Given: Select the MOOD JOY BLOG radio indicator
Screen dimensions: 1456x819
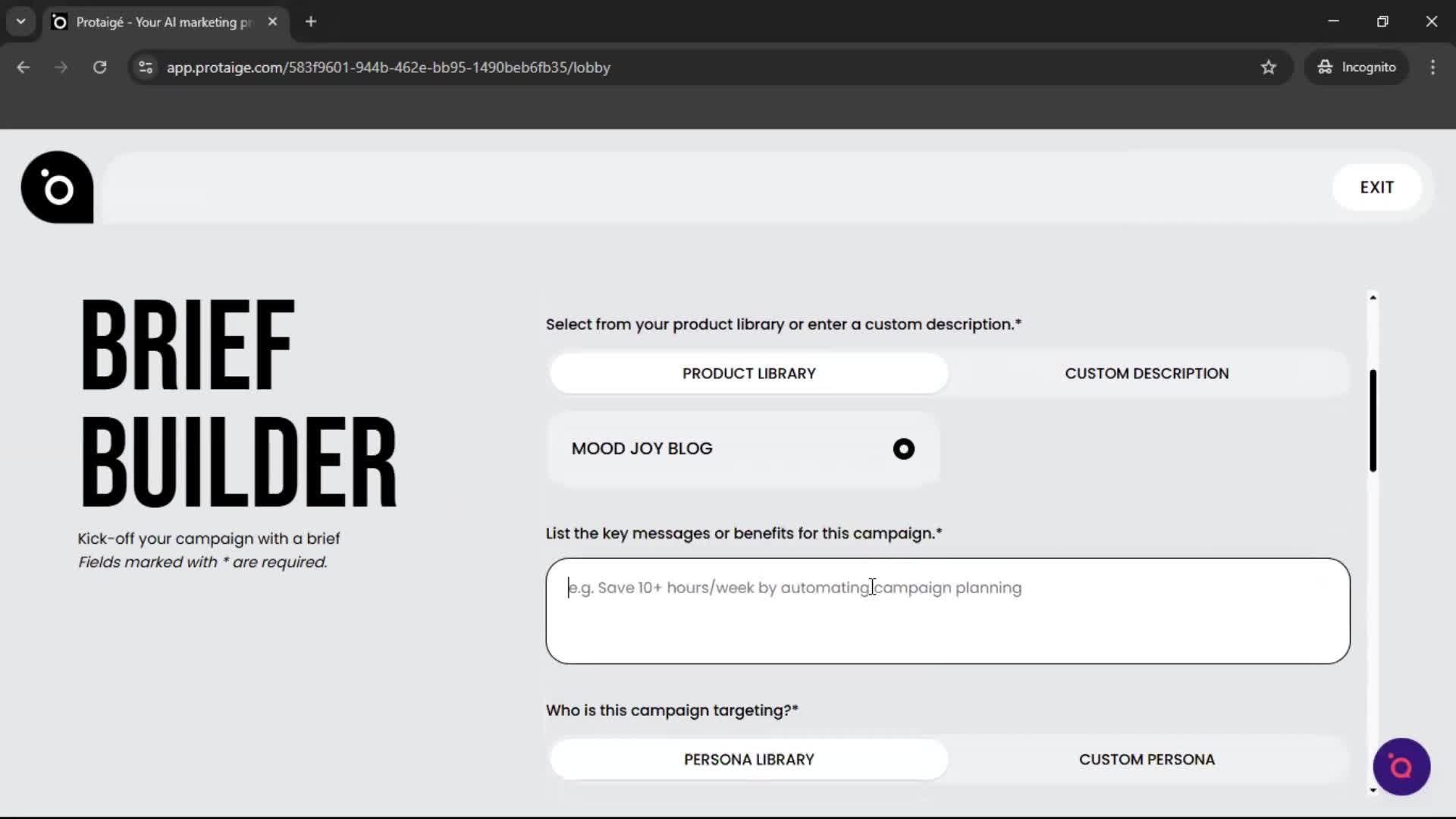Looking at the screenshot, I should (903, 448).
